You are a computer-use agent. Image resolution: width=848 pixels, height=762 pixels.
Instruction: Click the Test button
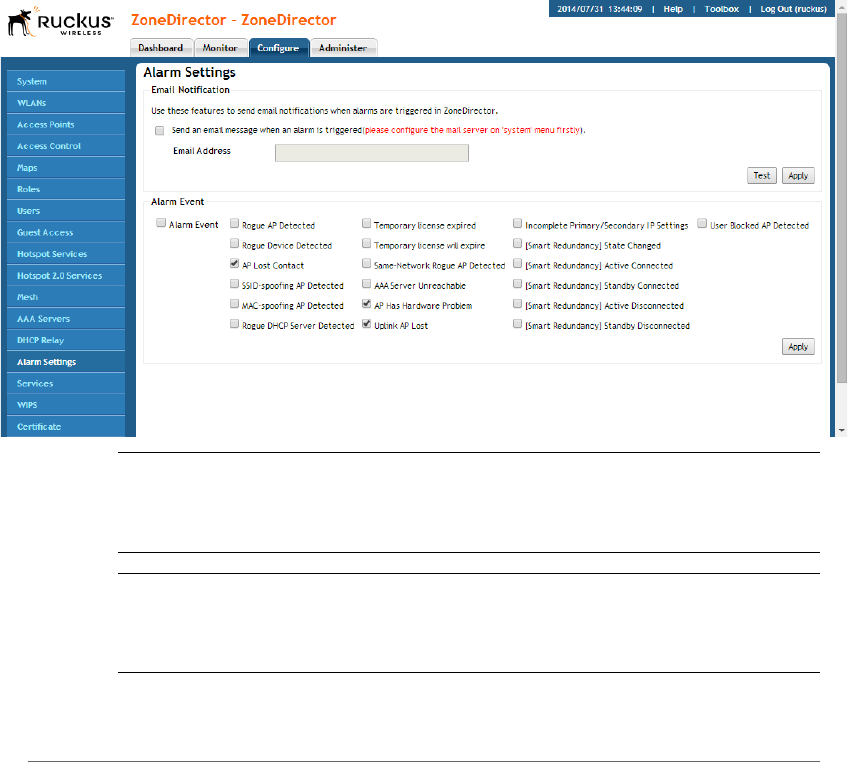(761, 175)
